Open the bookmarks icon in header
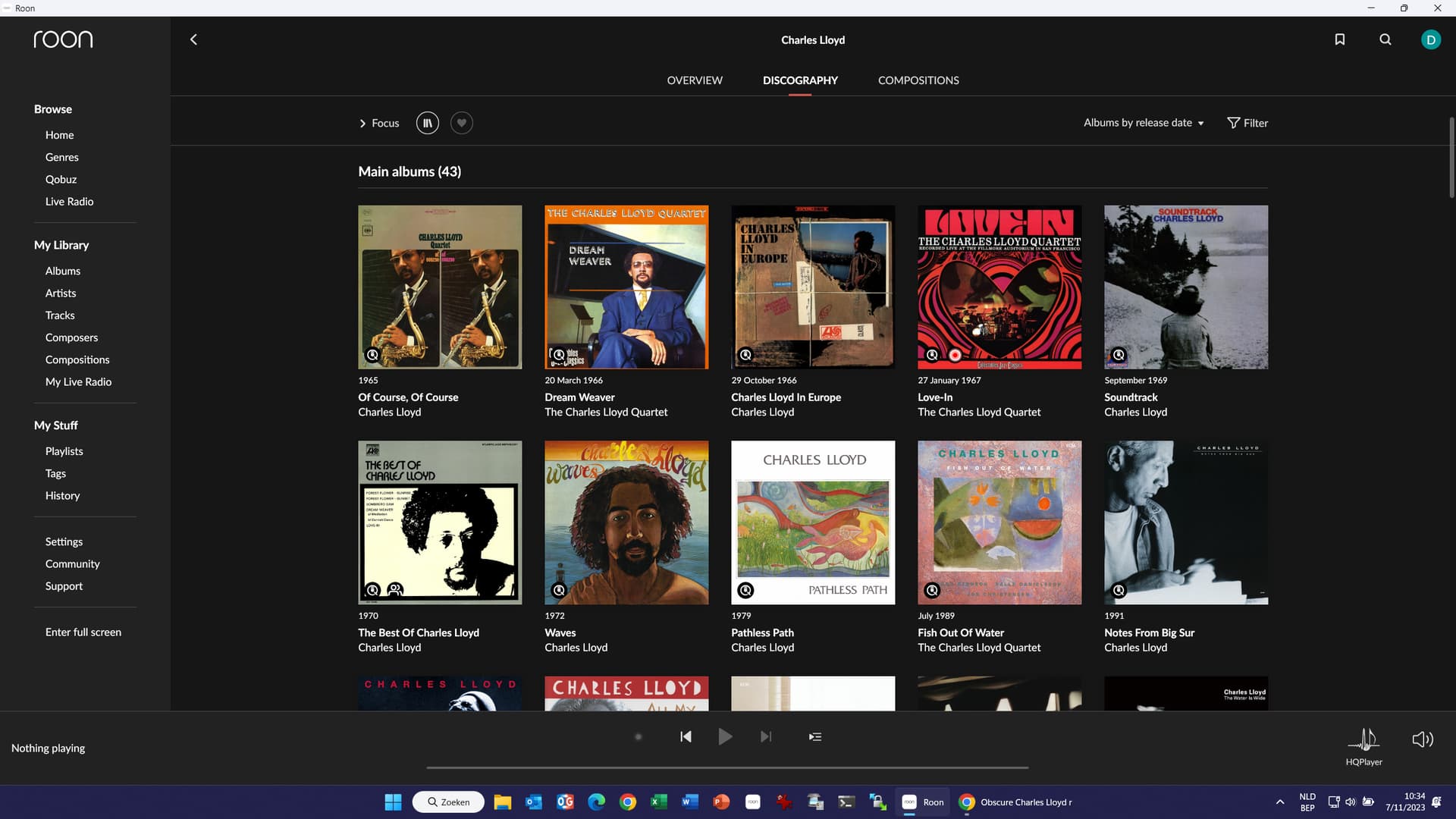Screen dimensions: 1456x819 coord(1340,39)
